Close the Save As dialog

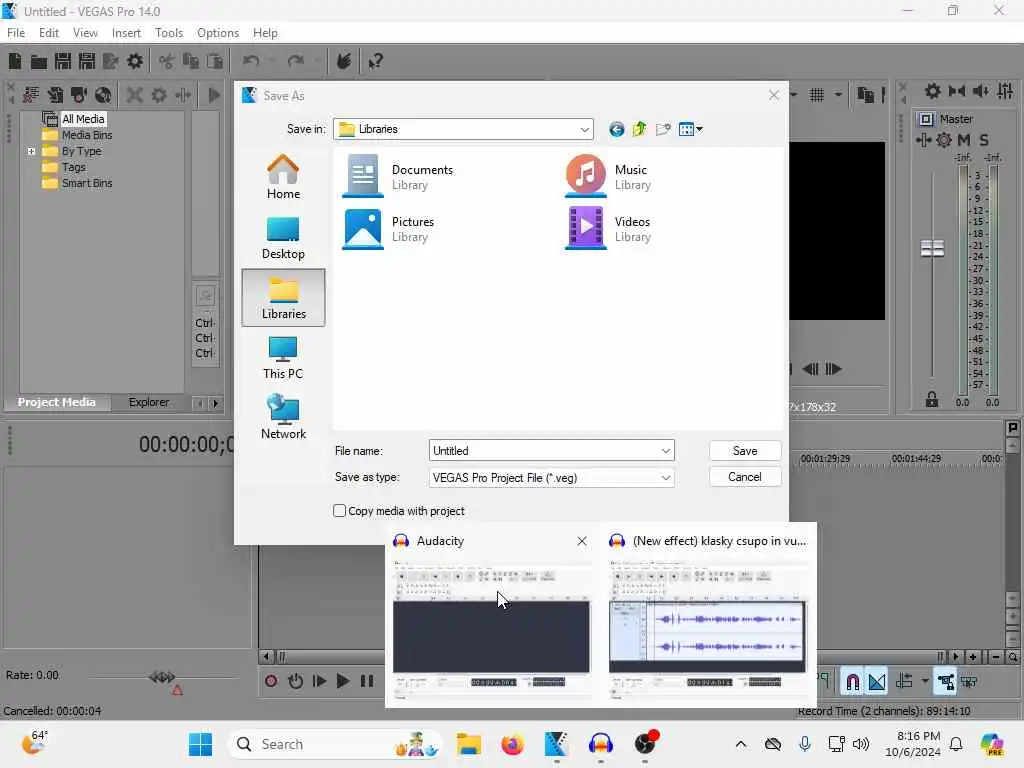click(774, 95)
